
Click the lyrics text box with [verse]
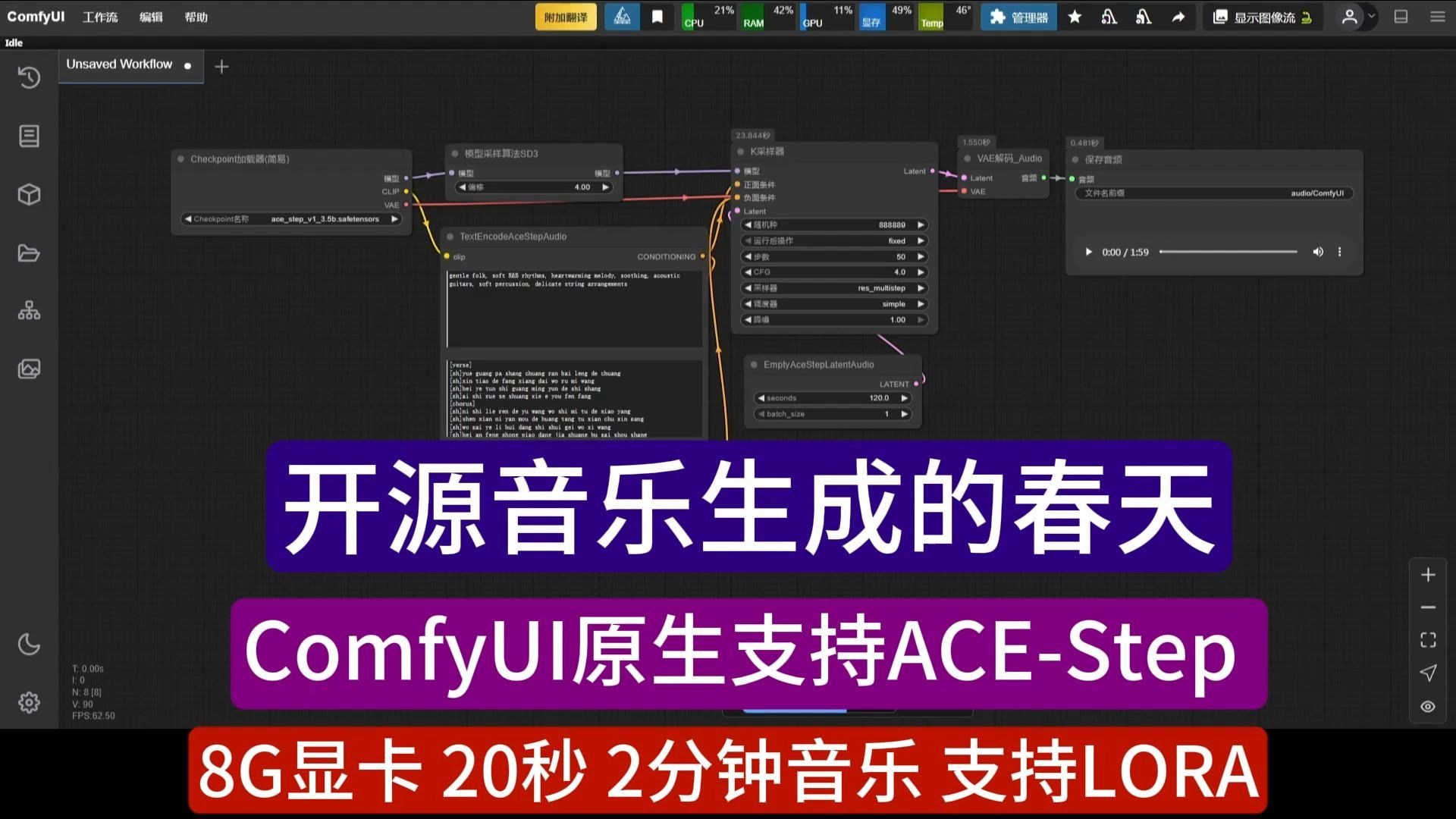574,399
